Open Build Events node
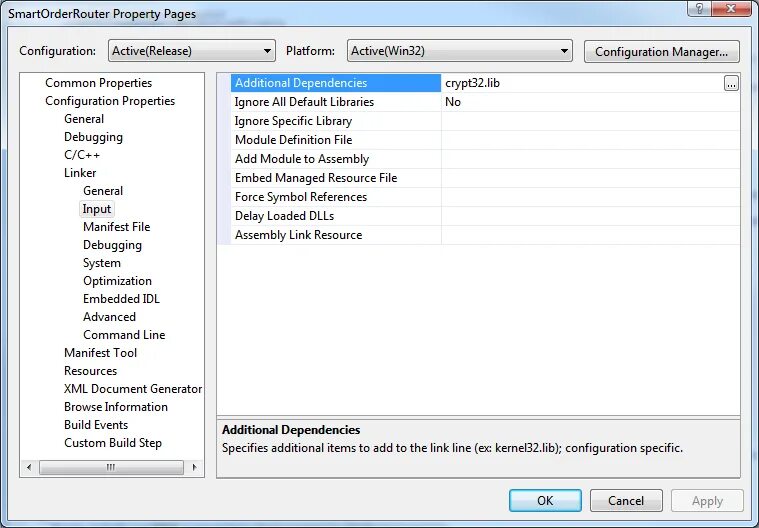Viewport: 759px width, 528px height. (96, 424)
